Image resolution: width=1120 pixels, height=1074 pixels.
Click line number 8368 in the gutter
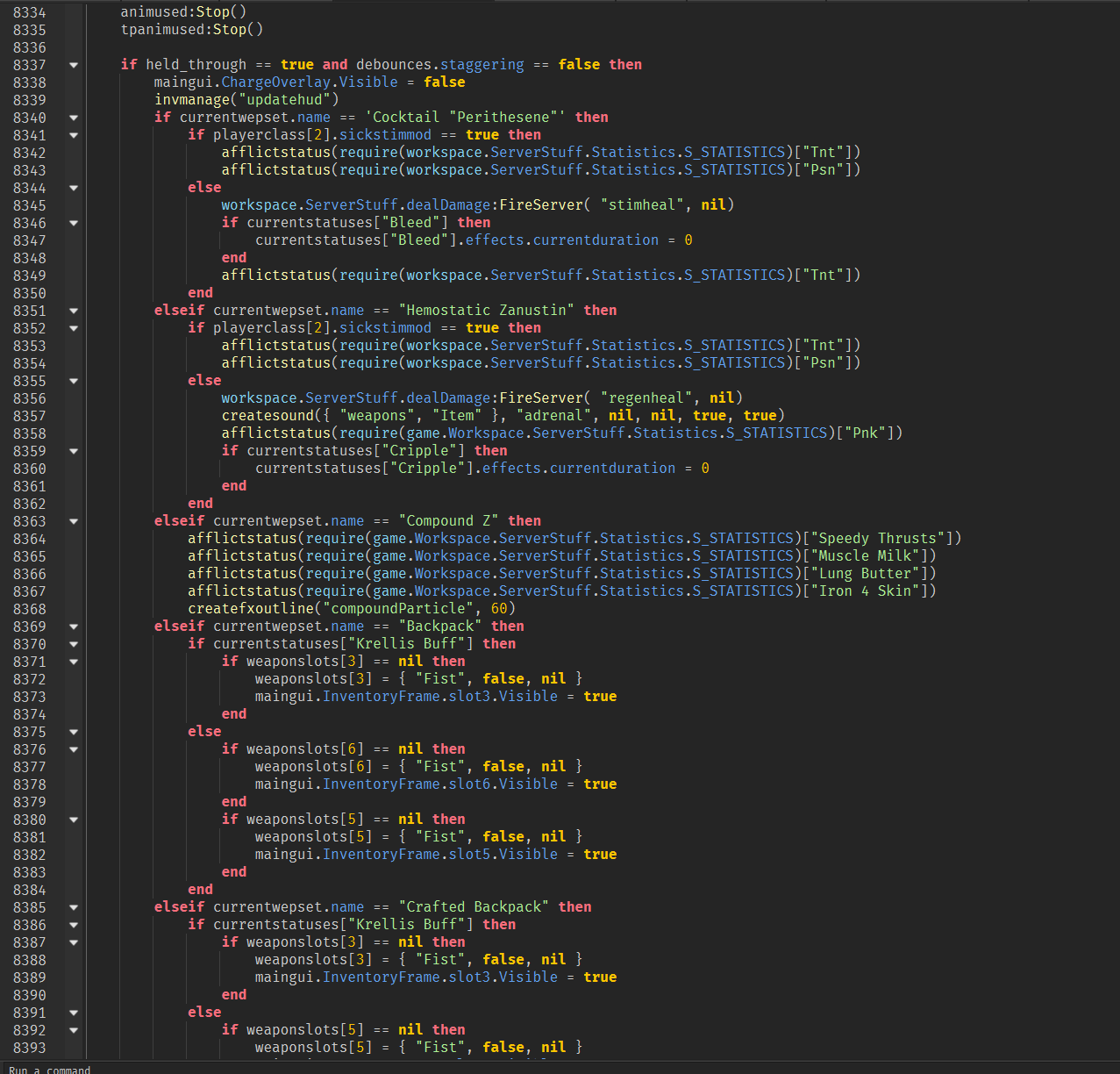pyautogui.click(x=30, y=609)
